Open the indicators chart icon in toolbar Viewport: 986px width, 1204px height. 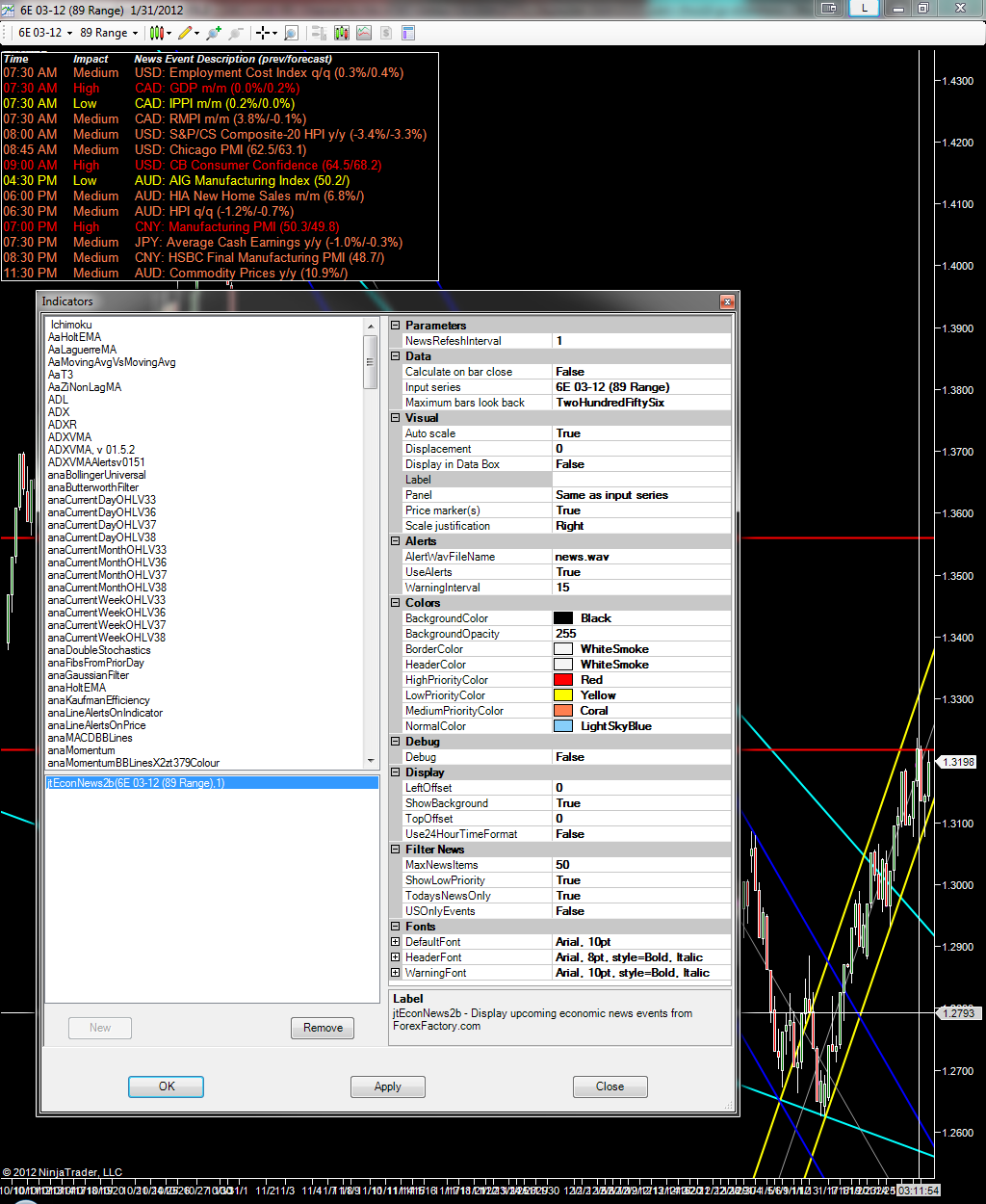364,33
